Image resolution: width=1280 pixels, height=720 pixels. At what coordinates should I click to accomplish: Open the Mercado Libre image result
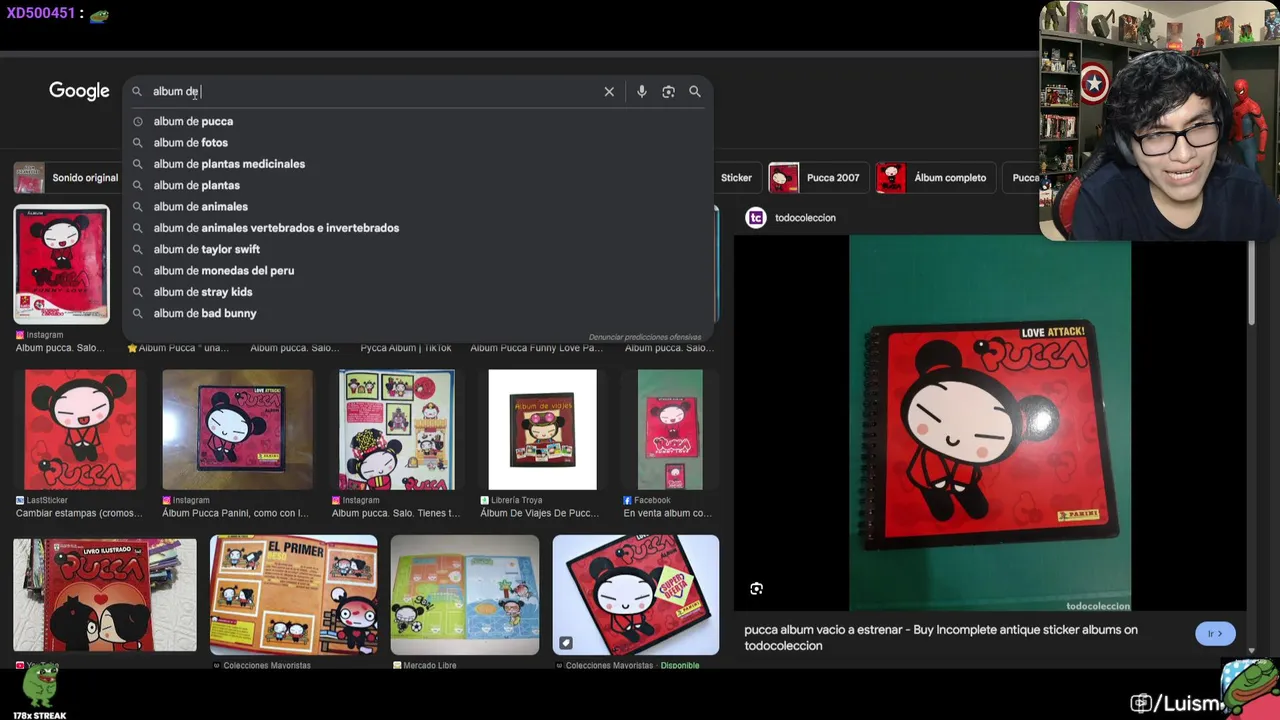click(x=465, y=595)
